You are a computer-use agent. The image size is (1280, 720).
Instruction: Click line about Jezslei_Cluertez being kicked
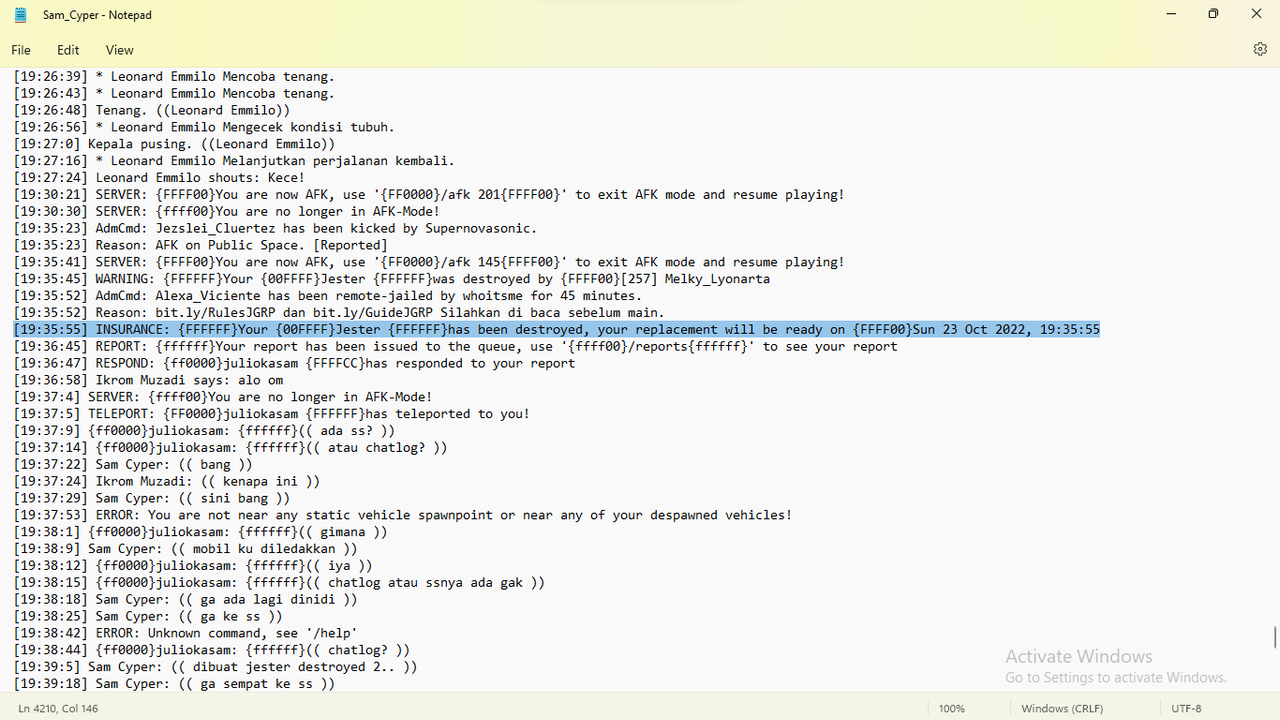pyautogui.click(x=275, y=228)
